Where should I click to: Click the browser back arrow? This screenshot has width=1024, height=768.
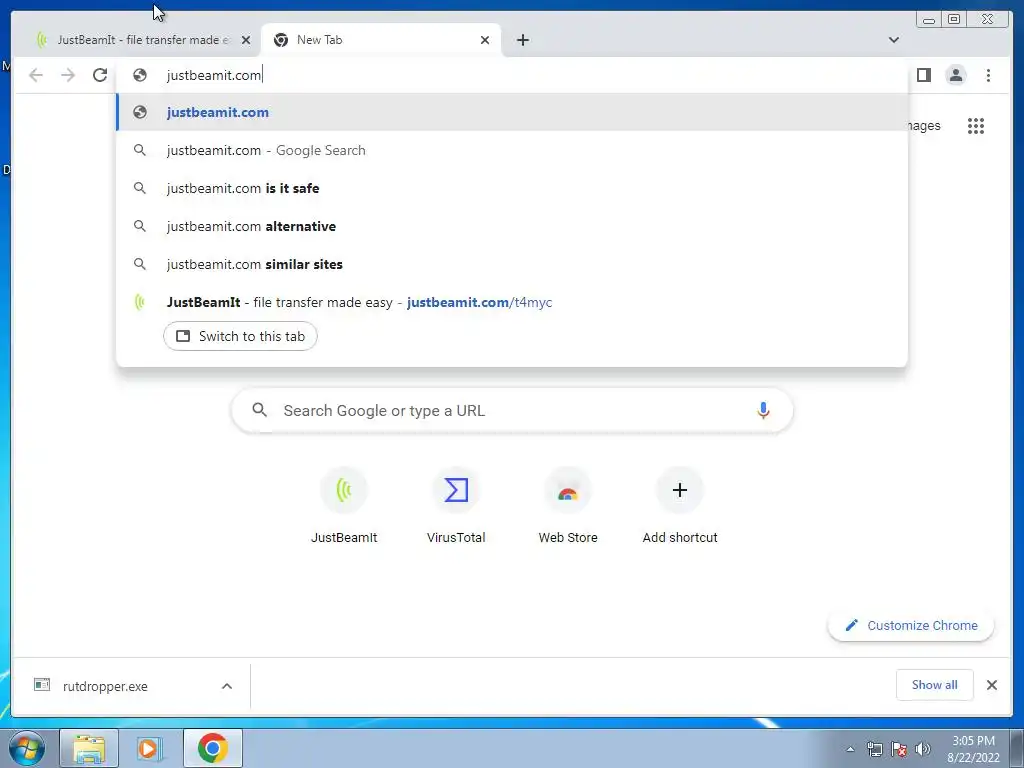click(36, 75)
